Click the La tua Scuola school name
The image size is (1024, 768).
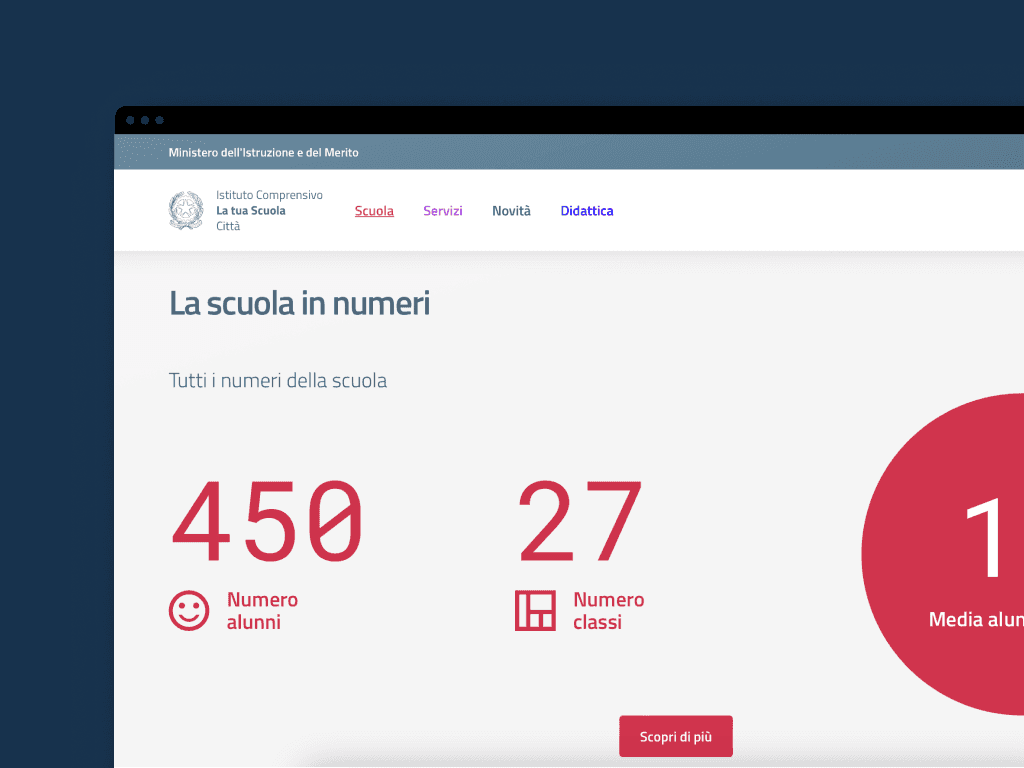click(251, 211)
